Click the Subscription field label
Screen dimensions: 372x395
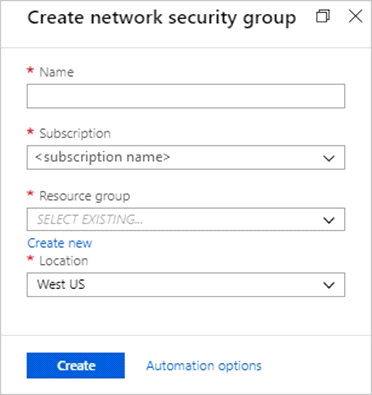(x=75, y=134)
